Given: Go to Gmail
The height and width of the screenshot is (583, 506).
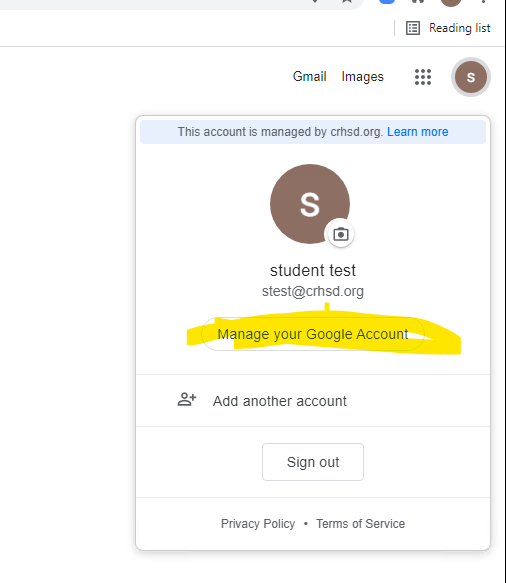Looking at the screenshot, I should click(x=309, y=77).
